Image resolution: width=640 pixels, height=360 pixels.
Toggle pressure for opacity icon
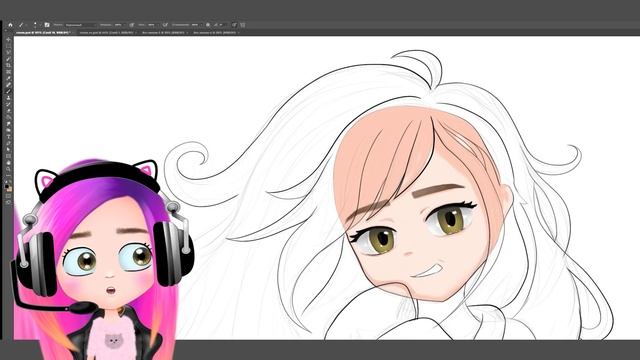click(131, 25)
